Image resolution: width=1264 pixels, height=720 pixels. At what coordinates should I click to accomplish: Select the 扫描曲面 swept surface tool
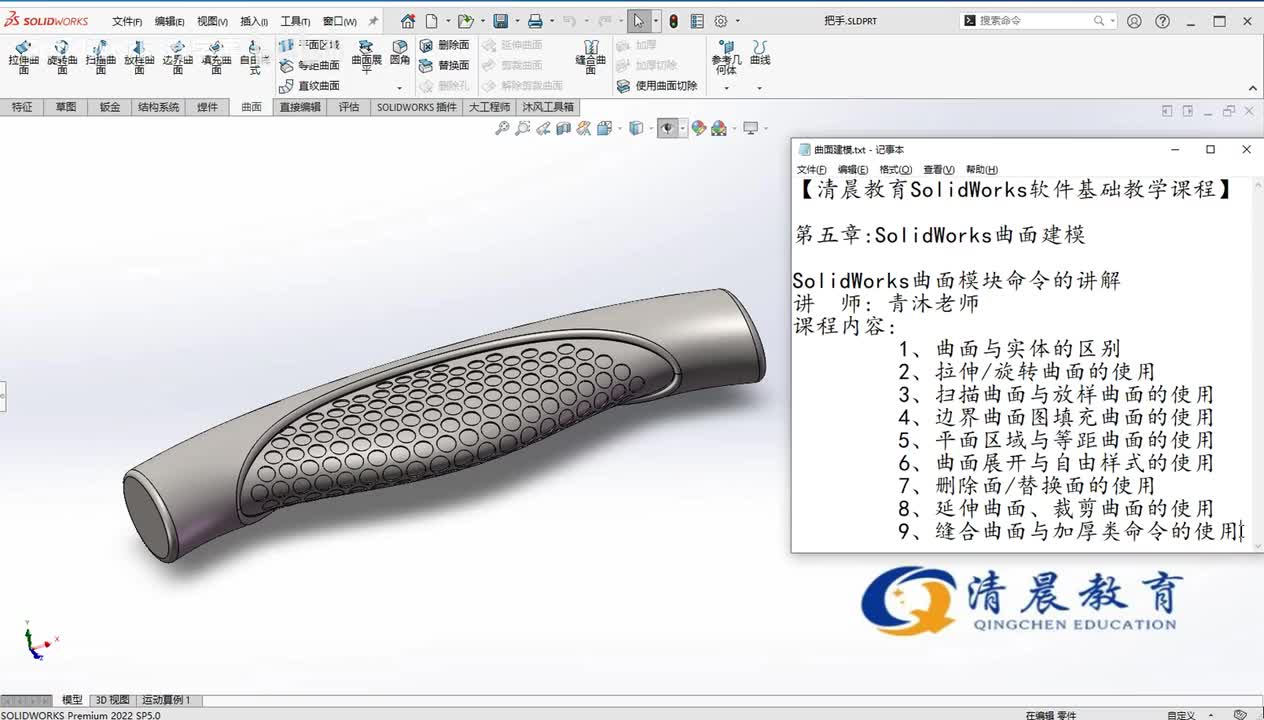tap(101, 58)
